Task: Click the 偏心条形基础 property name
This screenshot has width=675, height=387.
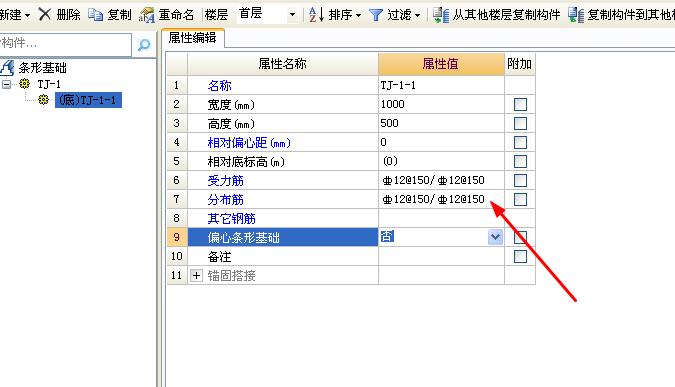Action: coord(244,238)
